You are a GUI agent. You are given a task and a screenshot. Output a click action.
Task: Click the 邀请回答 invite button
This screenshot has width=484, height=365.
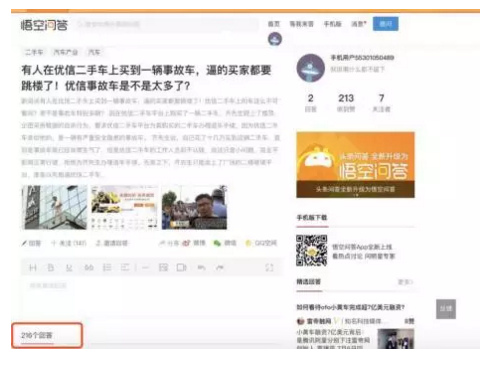[112, 243]
